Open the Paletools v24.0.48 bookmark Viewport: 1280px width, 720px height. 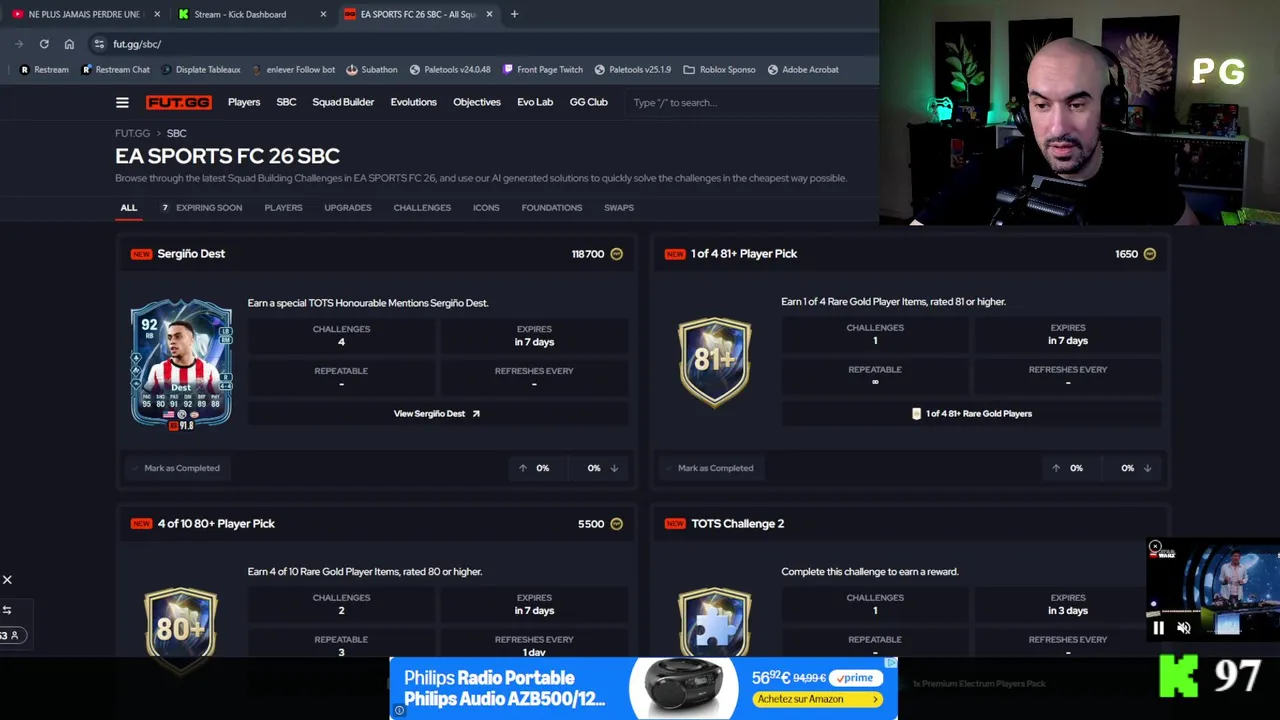pos(450,70)
